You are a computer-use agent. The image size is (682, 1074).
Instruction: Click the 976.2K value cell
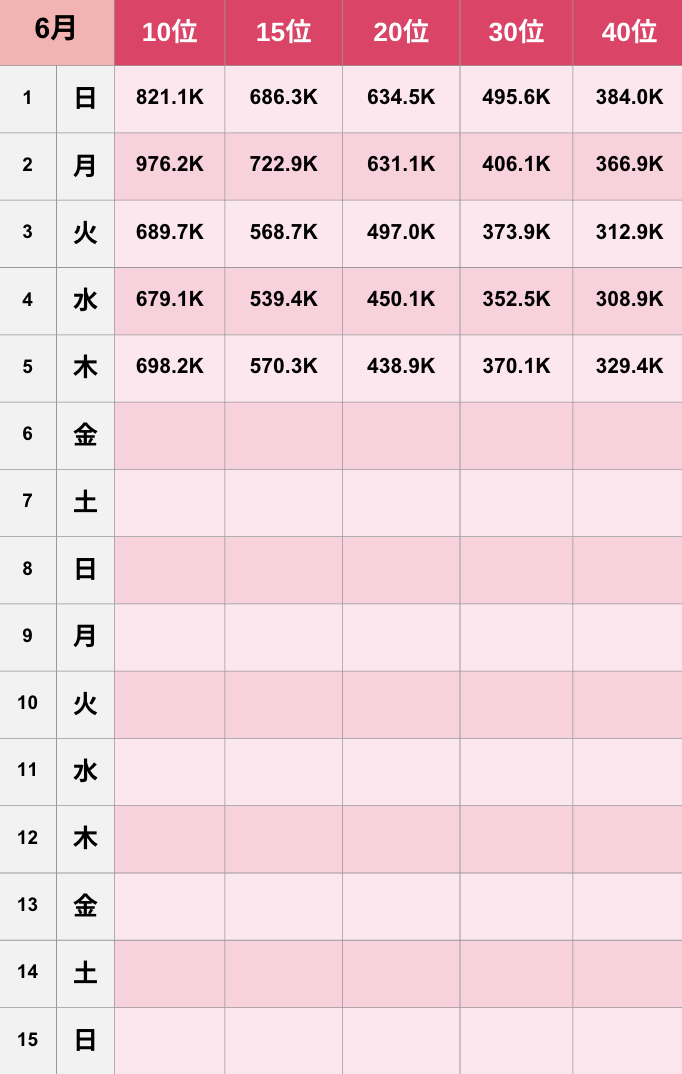point(170,166)
